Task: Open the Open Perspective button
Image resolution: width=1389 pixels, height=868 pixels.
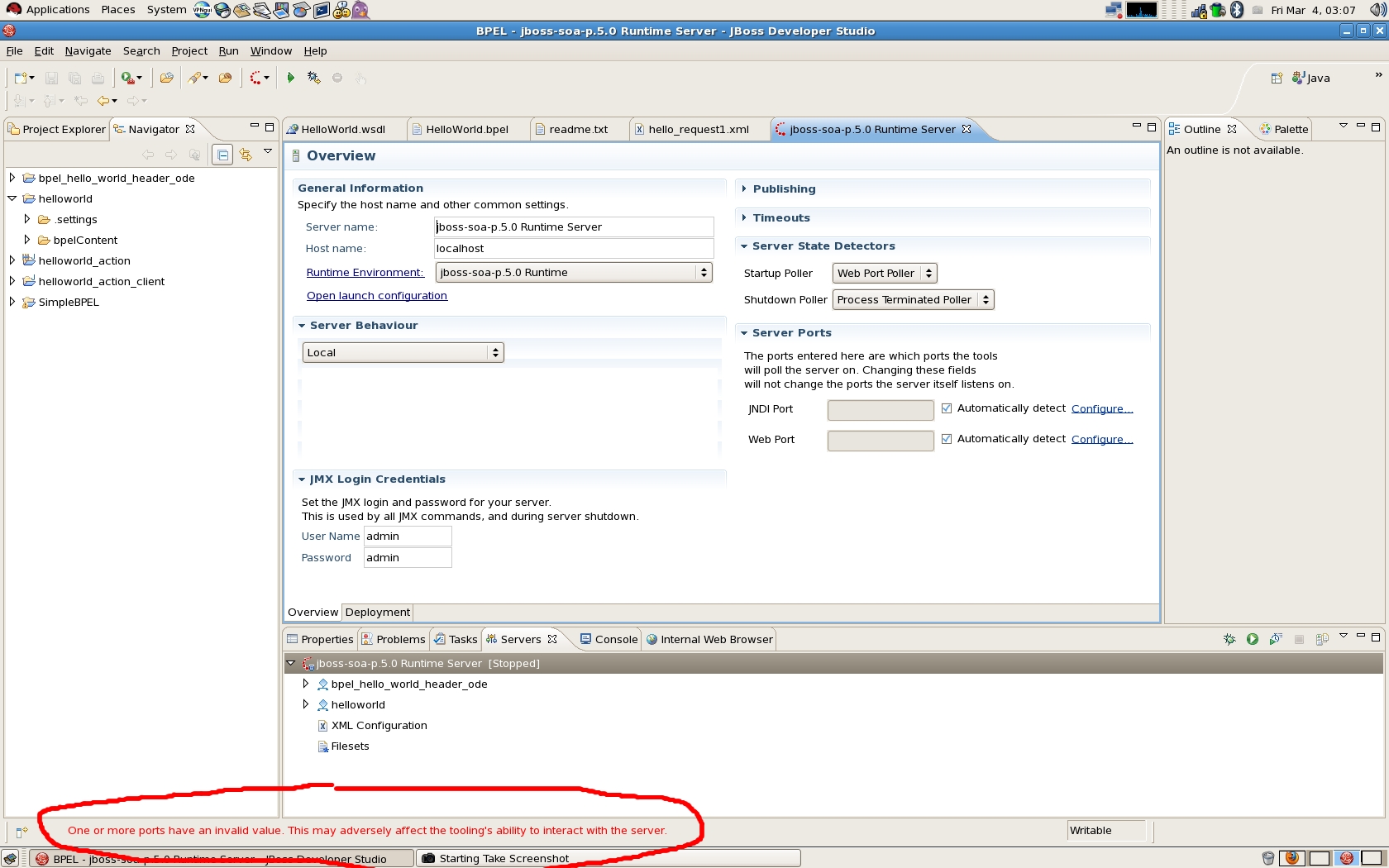Action: 1277,78
